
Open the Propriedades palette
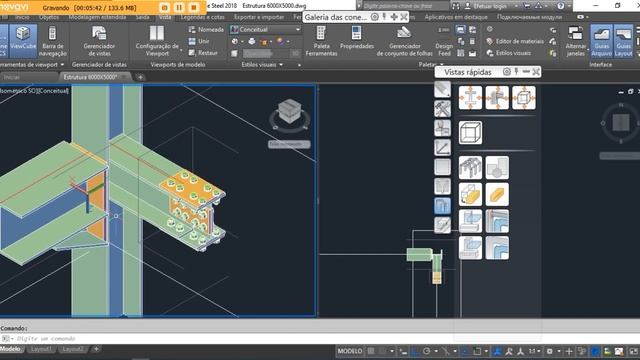[357, 39]
